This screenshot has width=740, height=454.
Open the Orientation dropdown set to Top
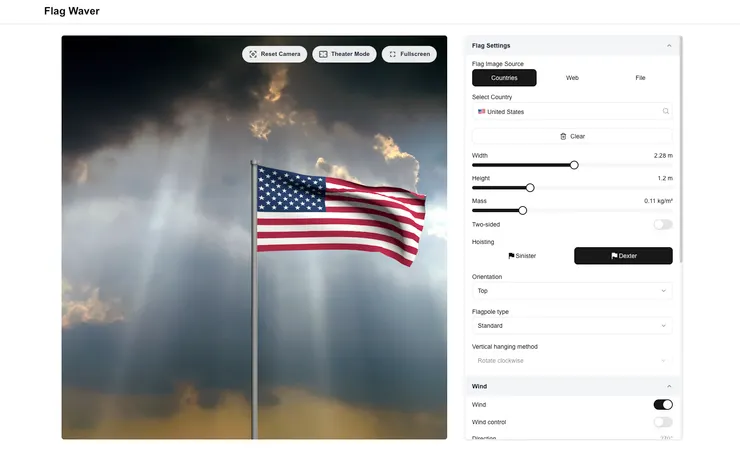(572, 291)
